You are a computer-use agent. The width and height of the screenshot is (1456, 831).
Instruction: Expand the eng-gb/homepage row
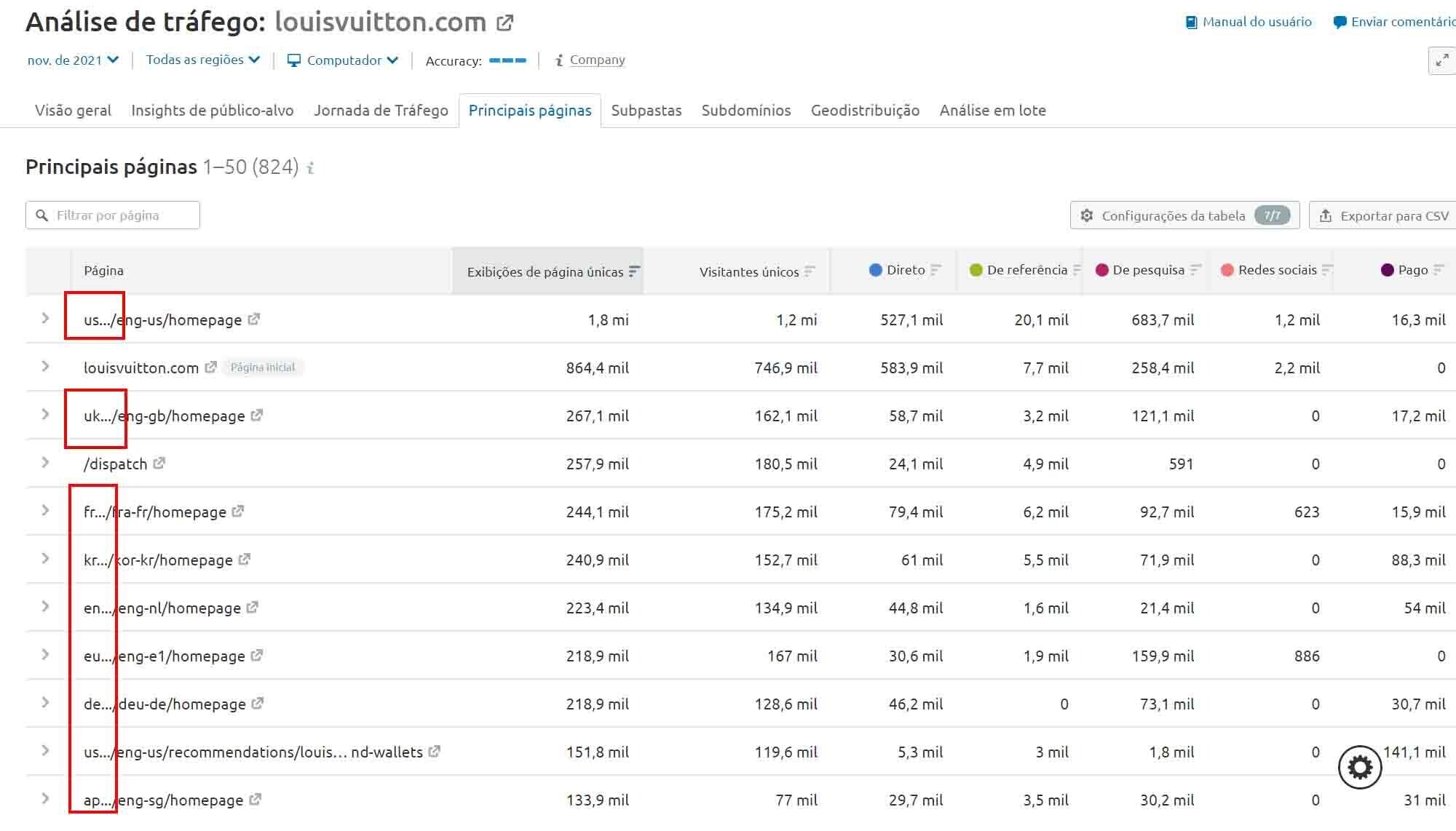coord(45,414)
